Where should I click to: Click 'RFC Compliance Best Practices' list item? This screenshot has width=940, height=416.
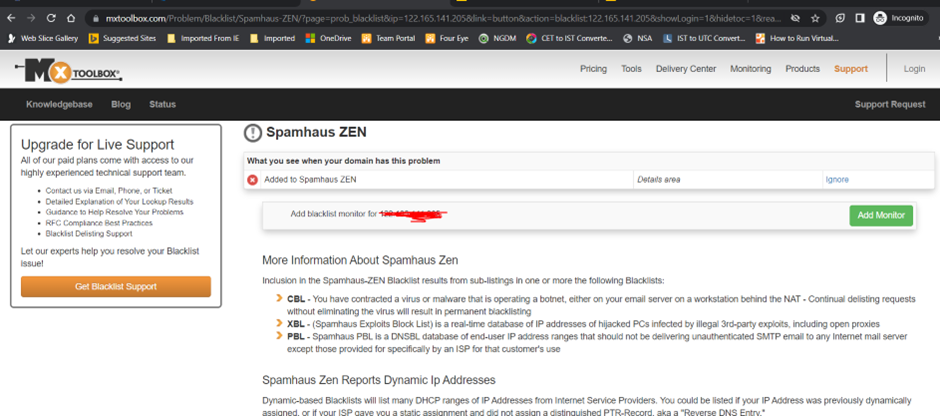tap(99, 223)
